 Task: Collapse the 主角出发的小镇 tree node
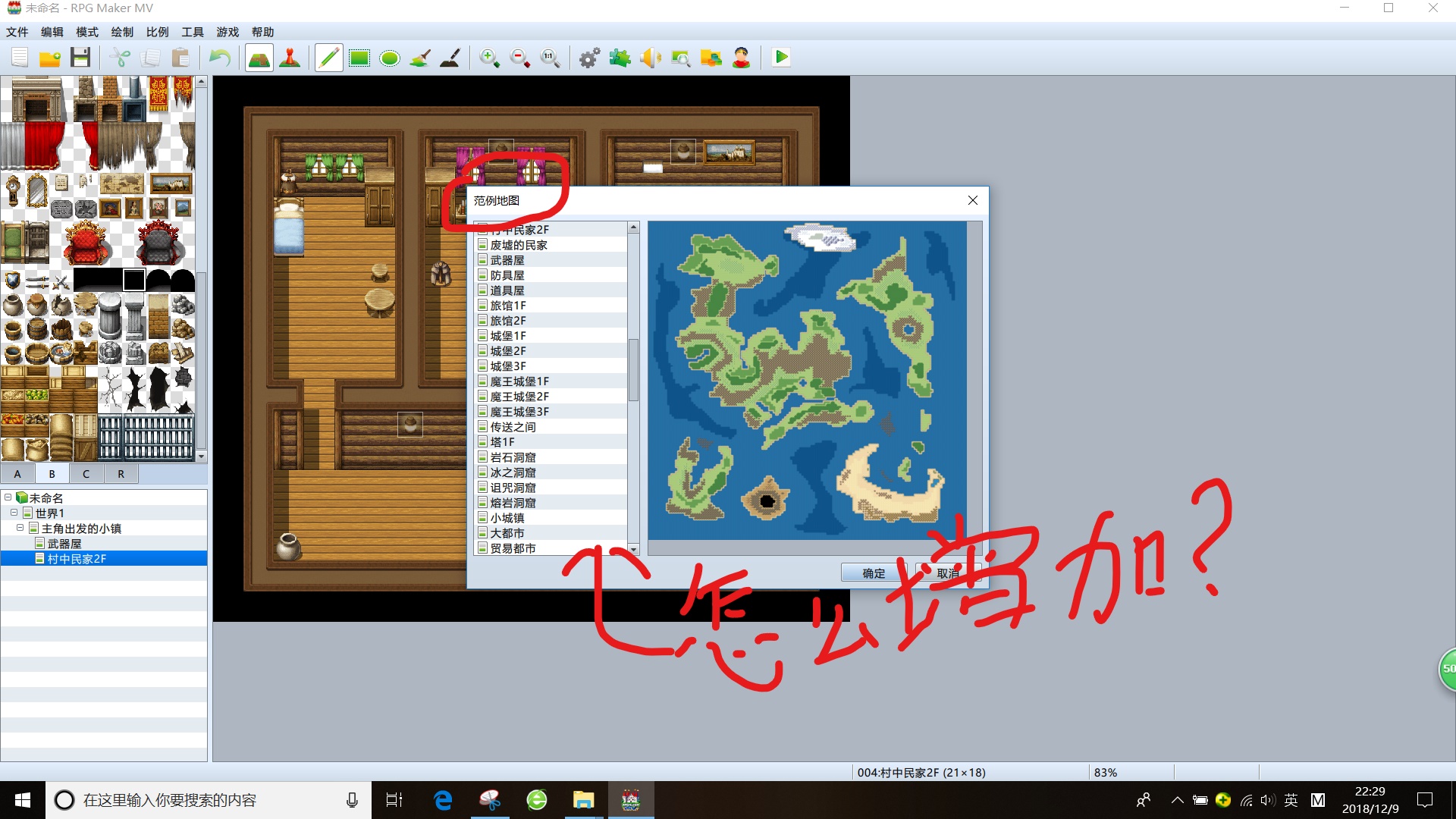click(20, 528)
